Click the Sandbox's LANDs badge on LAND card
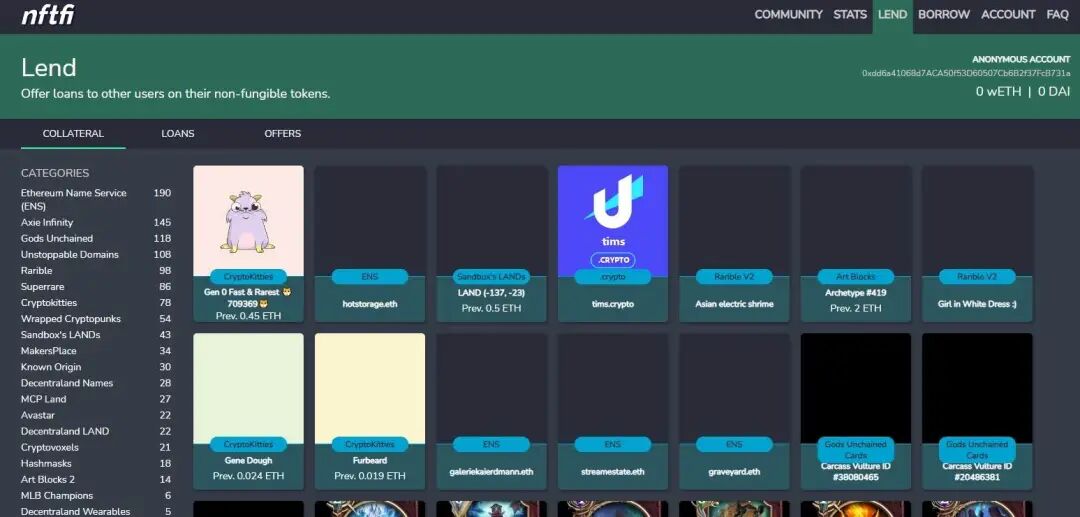1080x517 pixels. 491,277
